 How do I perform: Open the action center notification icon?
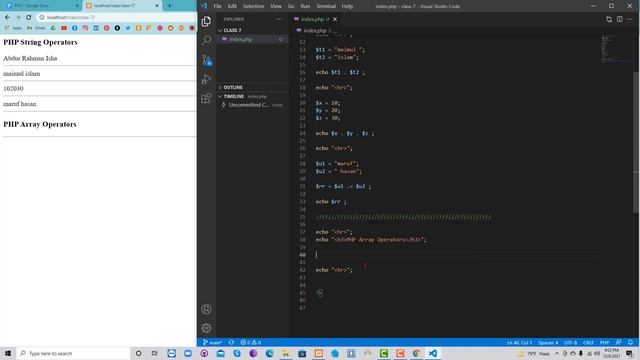click(629, 353)
